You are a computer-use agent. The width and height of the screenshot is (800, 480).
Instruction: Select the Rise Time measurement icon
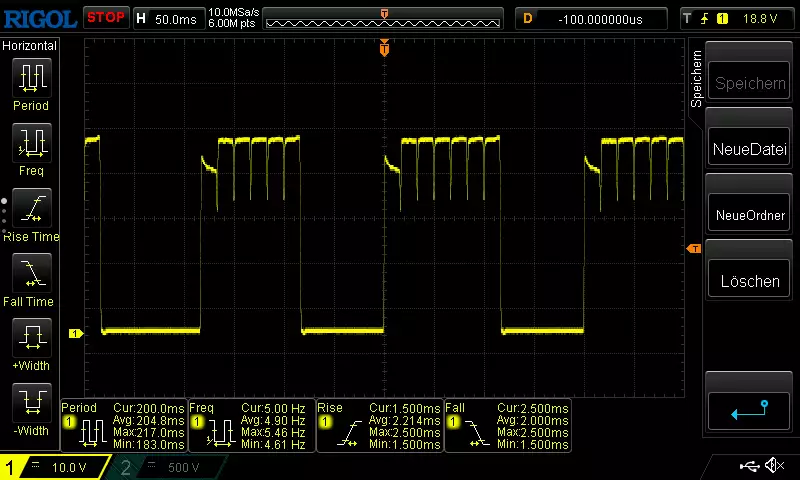(30, 208)
